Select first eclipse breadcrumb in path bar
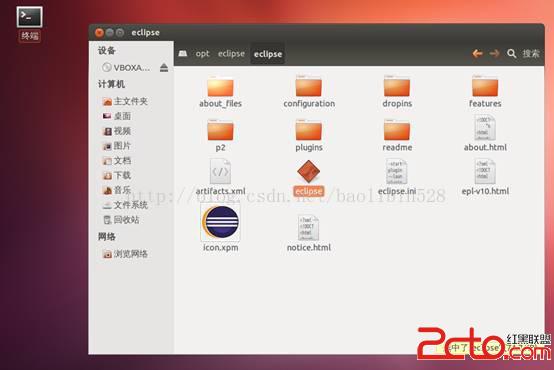Screen dimensions: 554x370 coord(231,54)
